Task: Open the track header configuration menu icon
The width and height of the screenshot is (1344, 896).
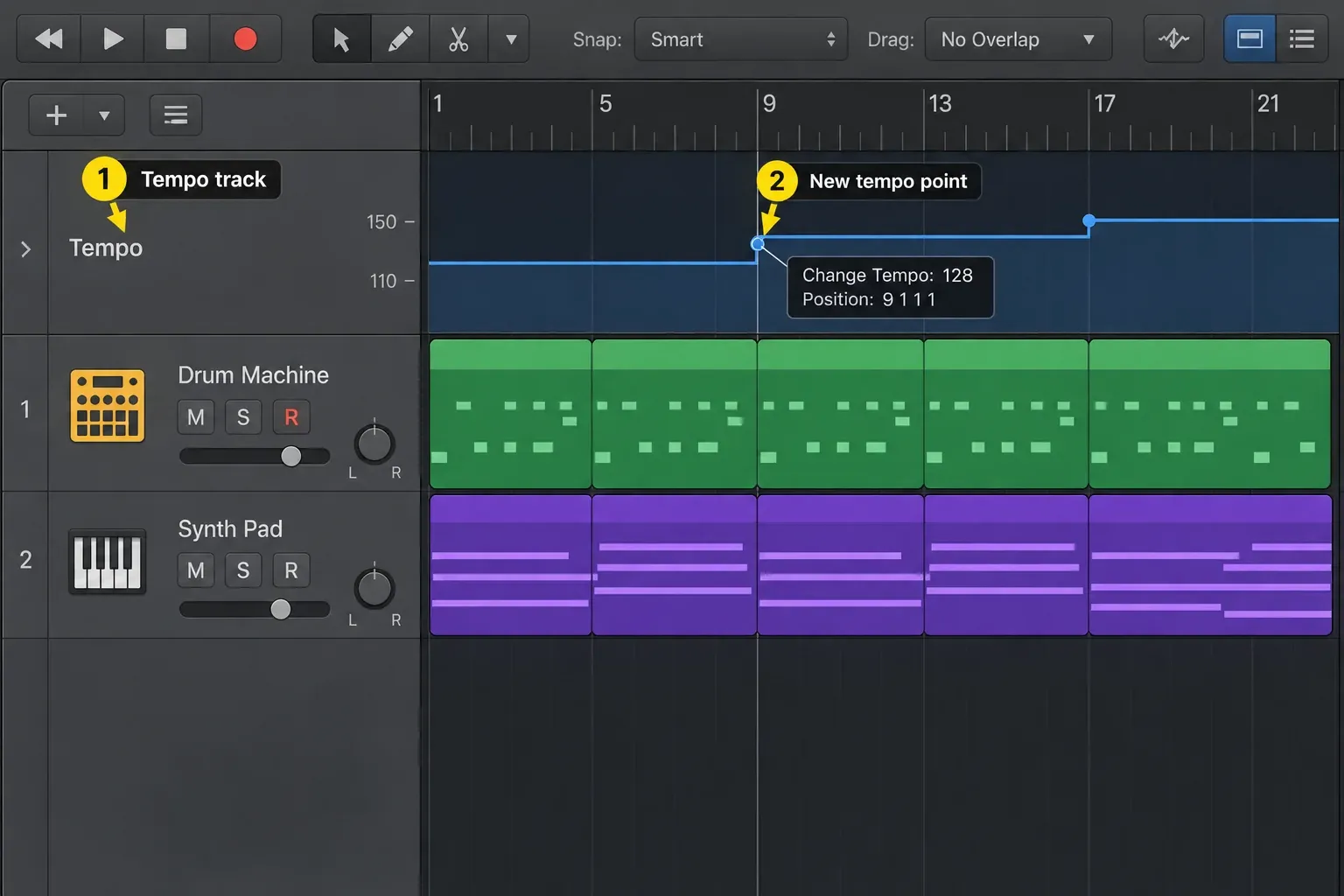Action: coord(176,115)
